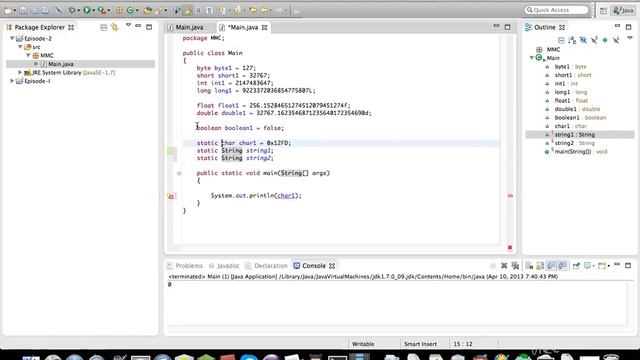Click the New toolbar icon
The image size is (640, 360).
tap(7, 10)
